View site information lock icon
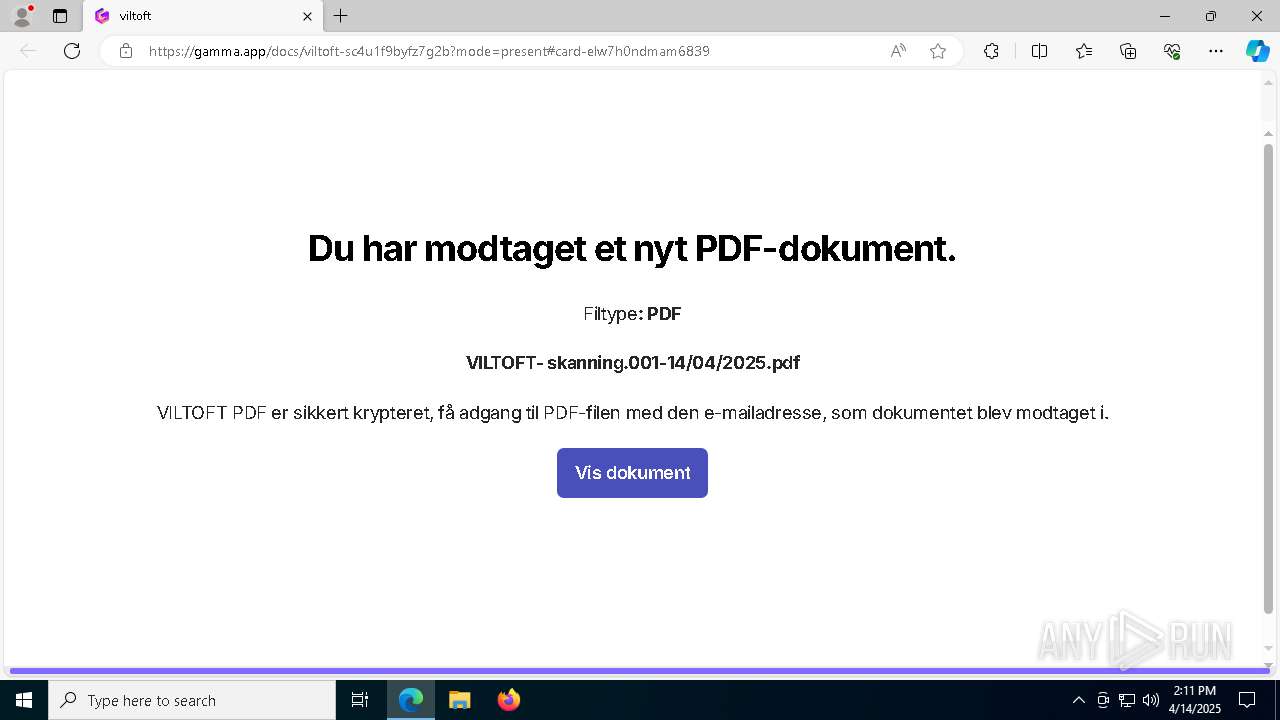The width and height of the screenshot is (1280, 720). tap(125, 51)
